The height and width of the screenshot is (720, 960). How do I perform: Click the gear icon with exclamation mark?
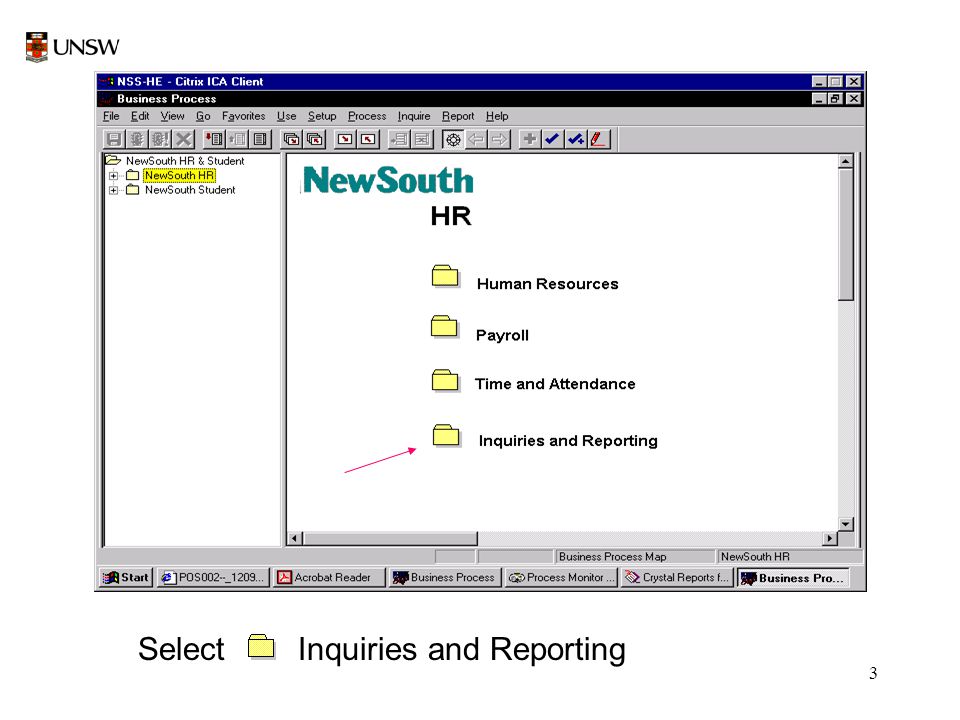[160, 139]
